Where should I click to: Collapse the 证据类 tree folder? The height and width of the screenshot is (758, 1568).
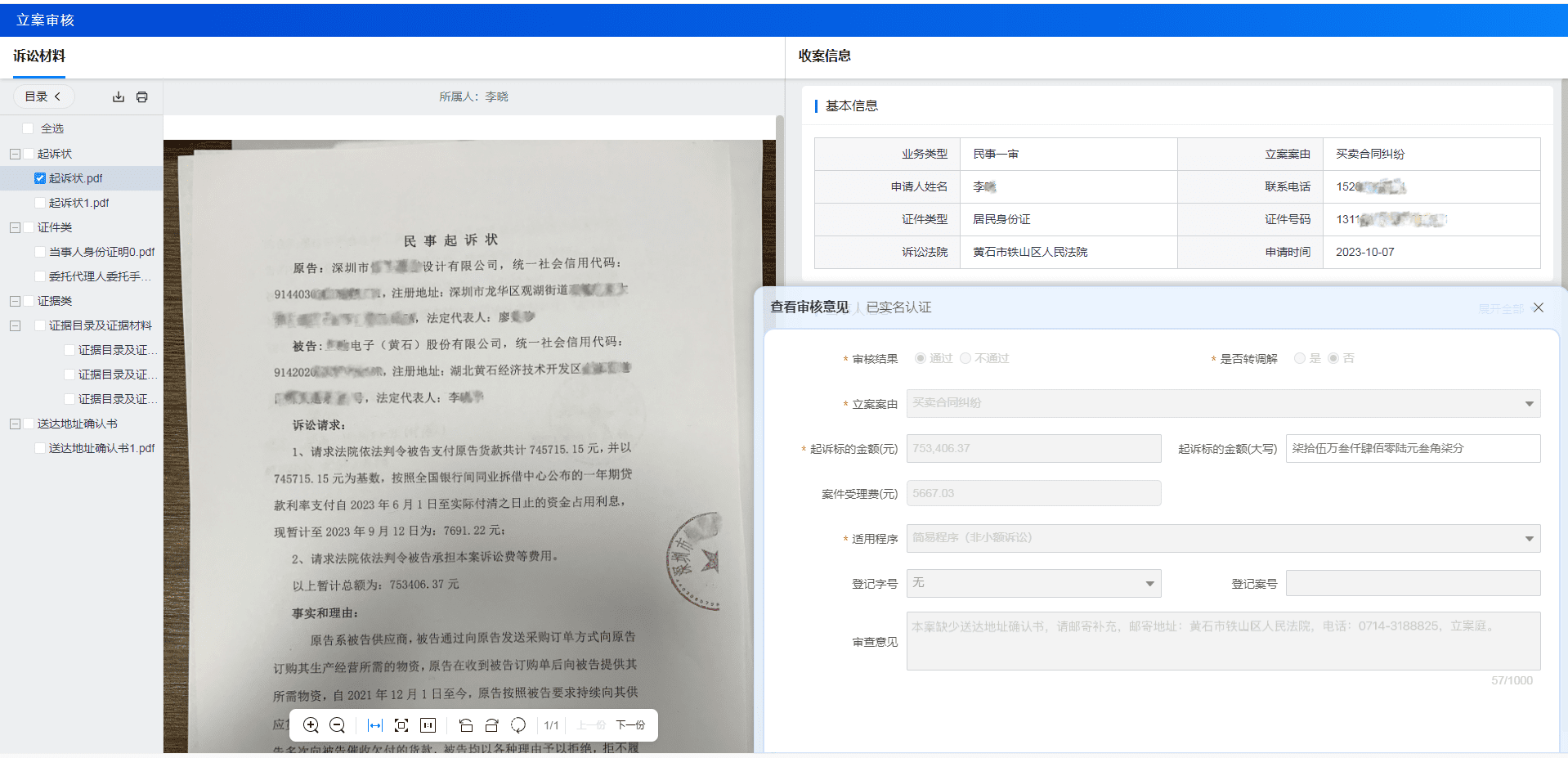pyautogui.click(x=15, y=301)
